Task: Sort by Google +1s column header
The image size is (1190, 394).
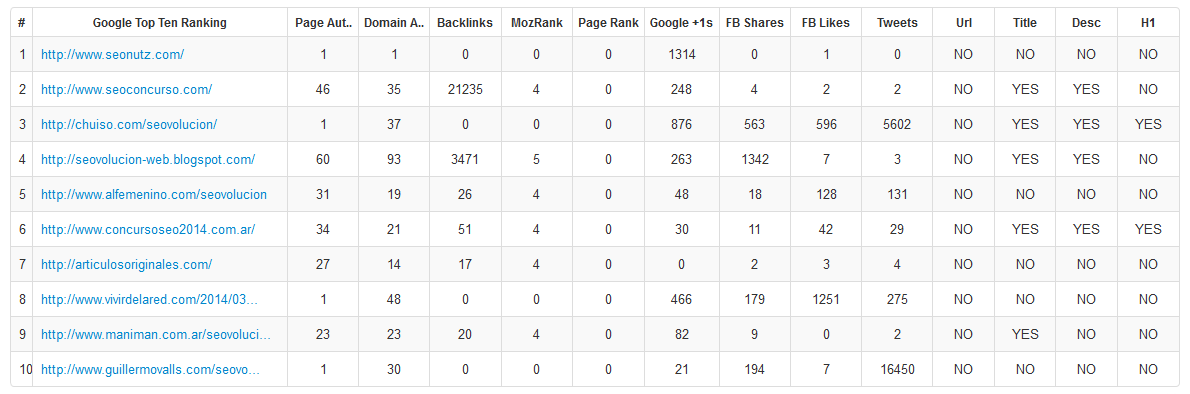Action: (x=681, y=23)
